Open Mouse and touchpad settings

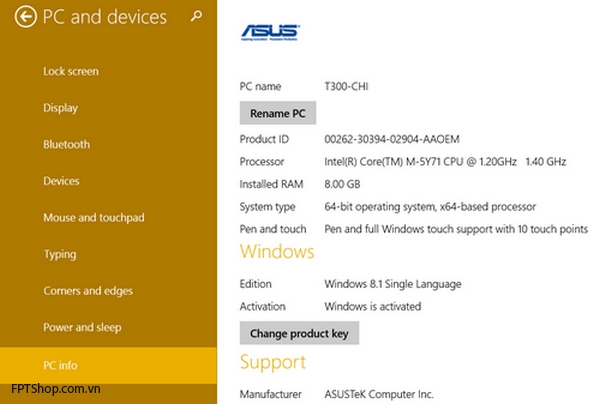94,217
